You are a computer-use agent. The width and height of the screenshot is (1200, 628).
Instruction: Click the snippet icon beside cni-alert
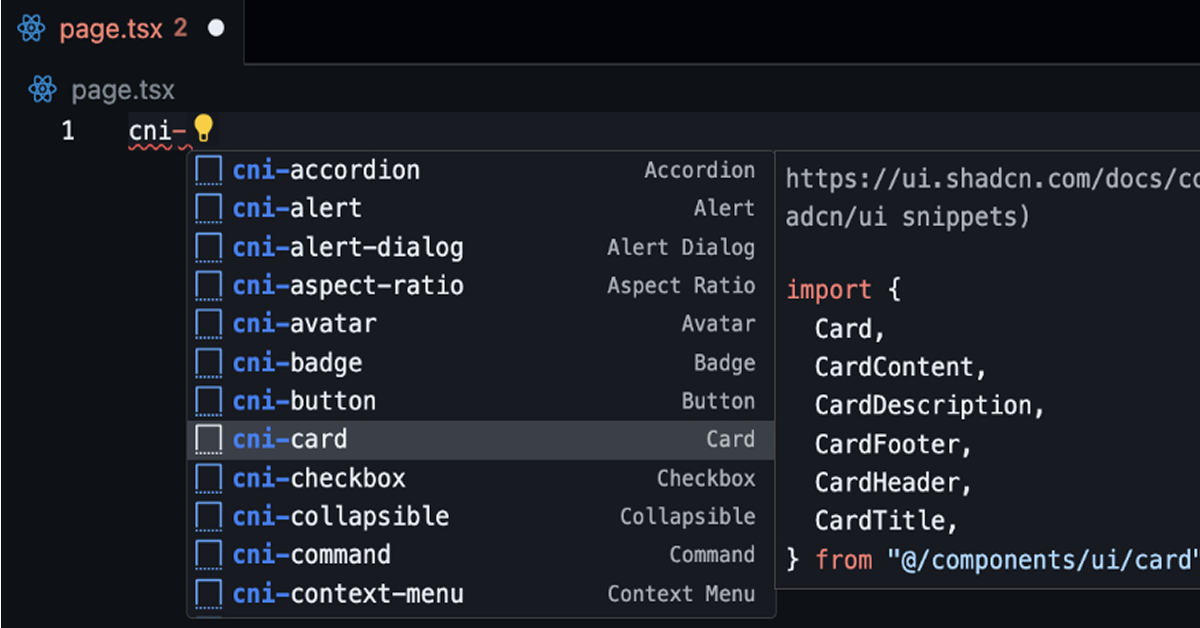(208, 208)
